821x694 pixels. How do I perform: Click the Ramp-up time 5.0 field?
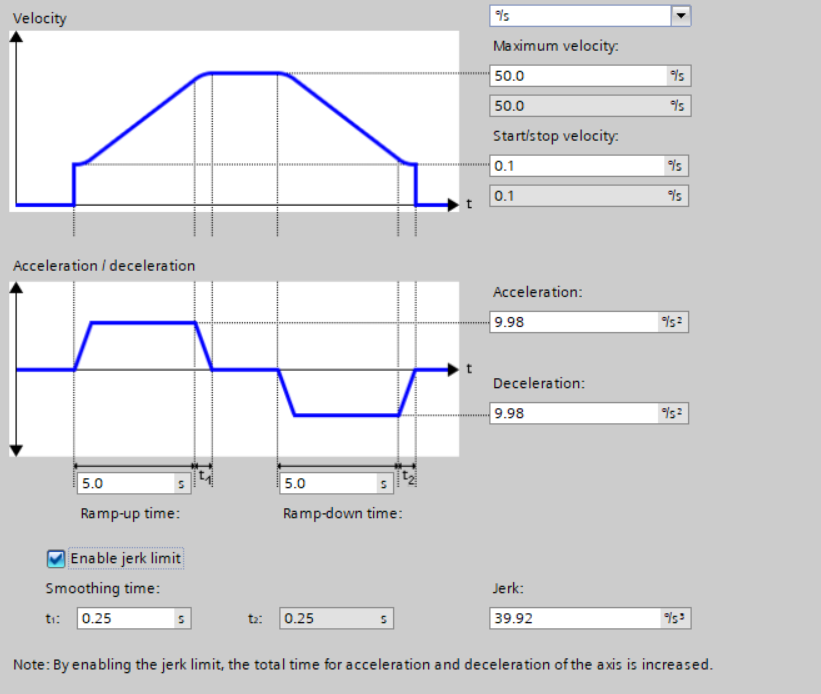[134, 483]
